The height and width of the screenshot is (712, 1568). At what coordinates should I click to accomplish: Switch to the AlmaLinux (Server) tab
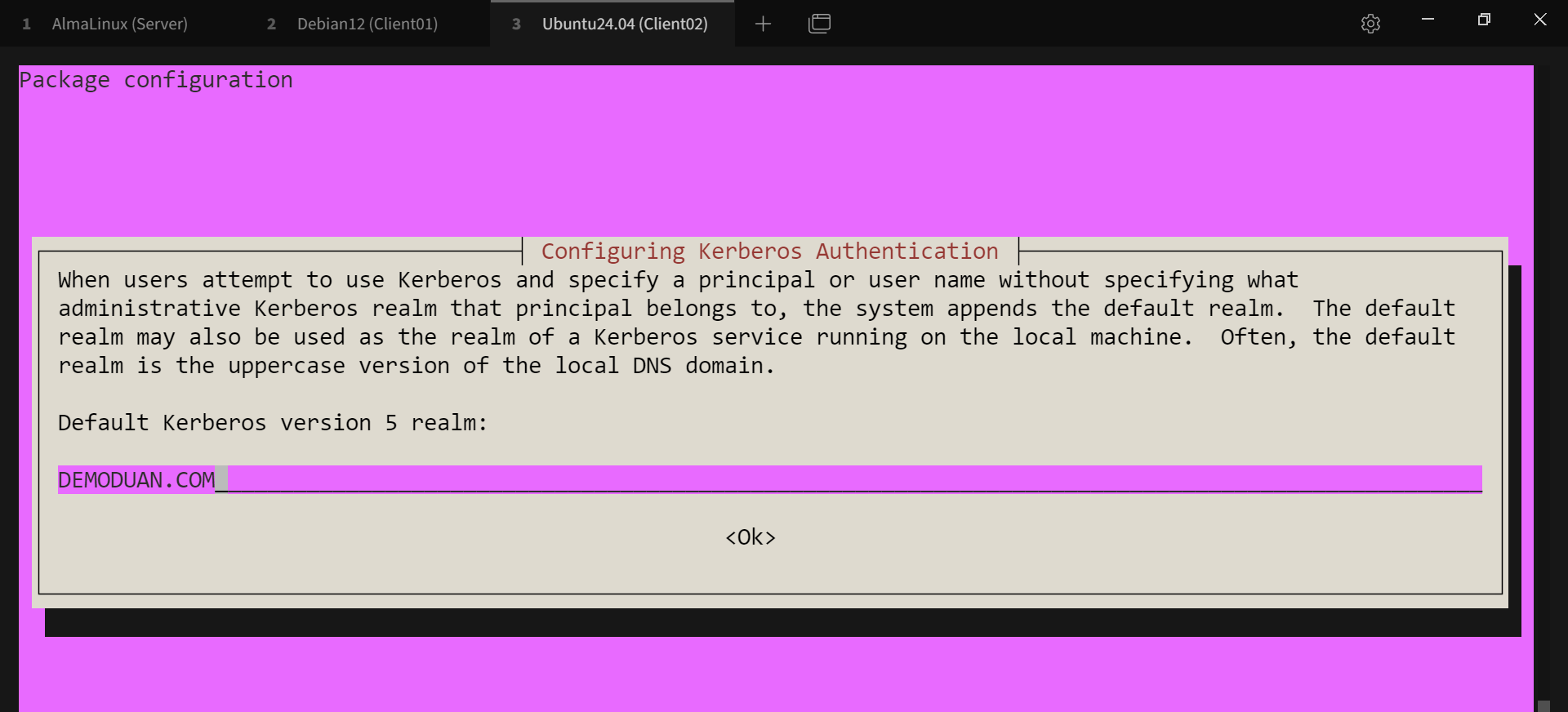pyautogui.click(x=121, y=24)
